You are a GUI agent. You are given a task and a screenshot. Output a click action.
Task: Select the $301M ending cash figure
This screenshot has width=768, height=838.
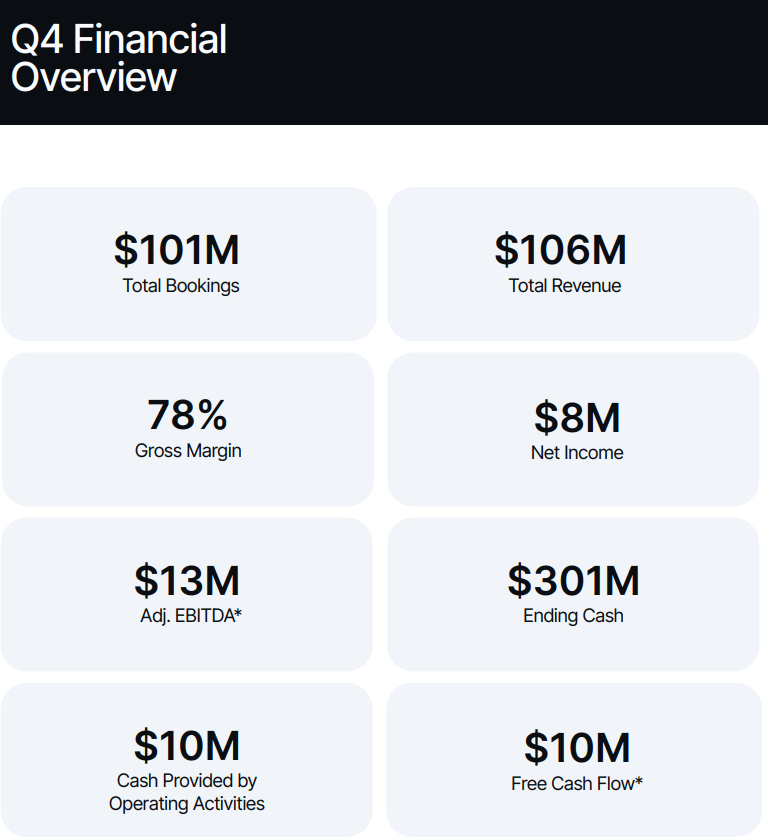pos(573,581)
